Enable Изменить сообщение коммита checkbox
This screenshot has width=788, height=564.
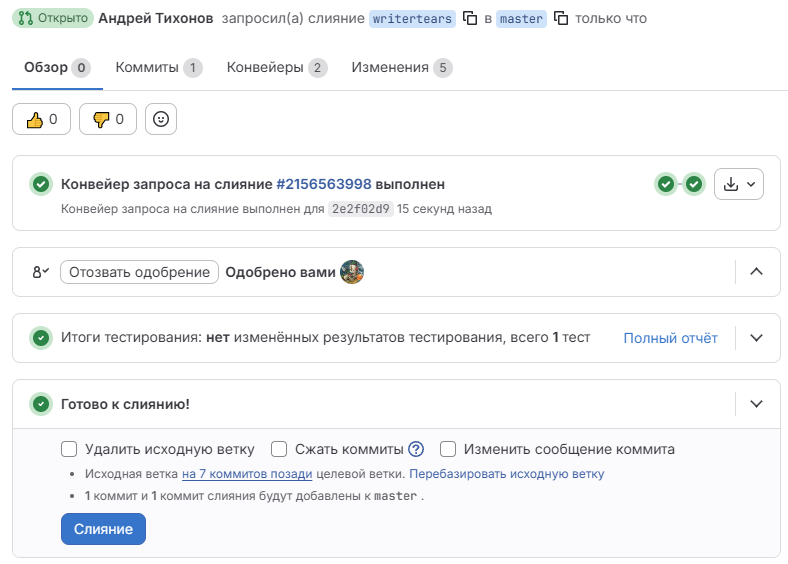(x=448, y=449)
